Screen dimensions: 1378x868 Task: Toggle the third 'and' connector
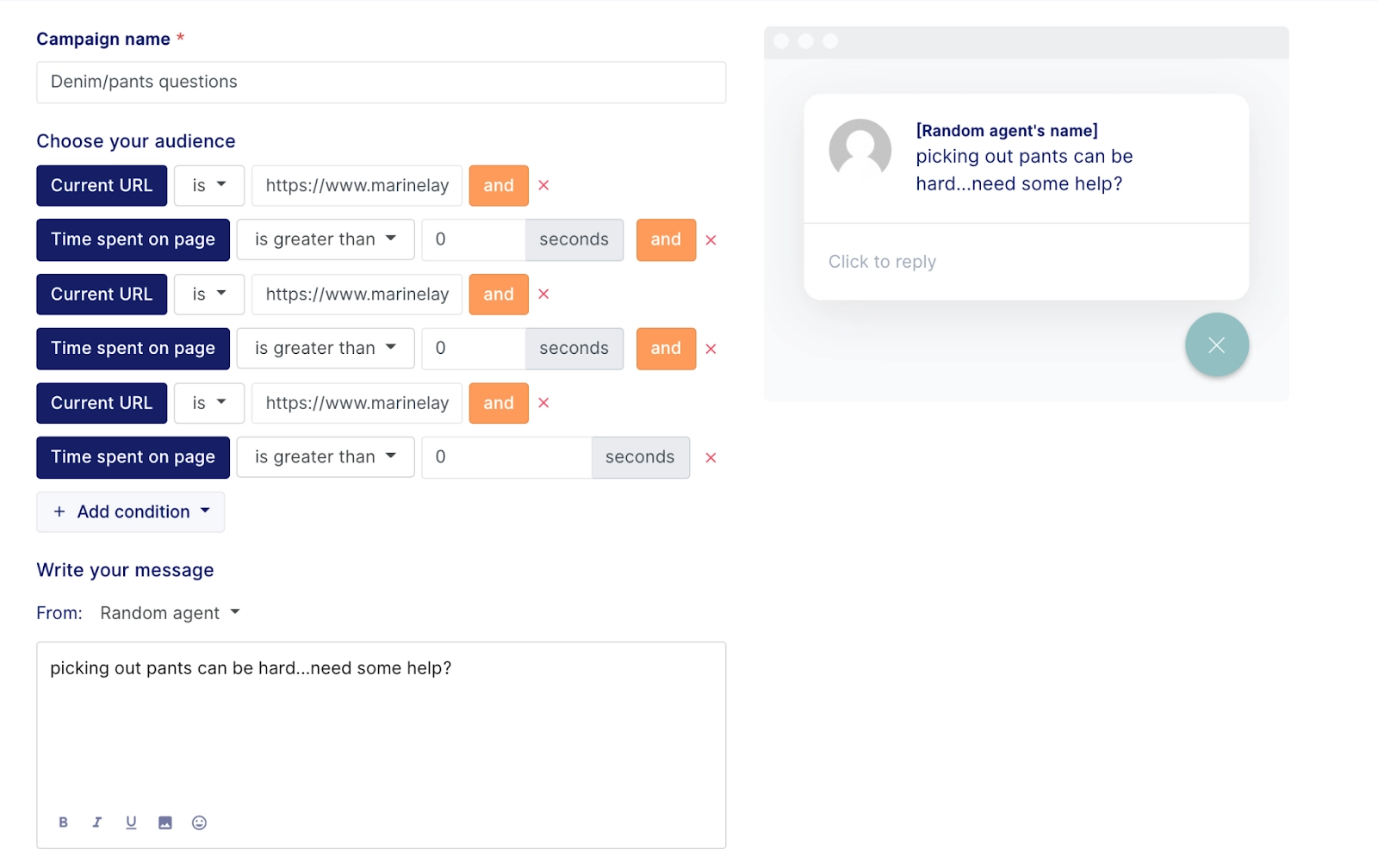click(499, 294)
